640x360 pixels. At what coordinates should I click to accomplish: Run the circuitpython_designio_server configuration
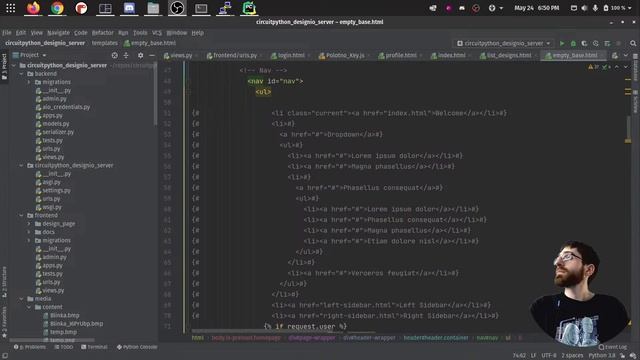pos(562,43)
